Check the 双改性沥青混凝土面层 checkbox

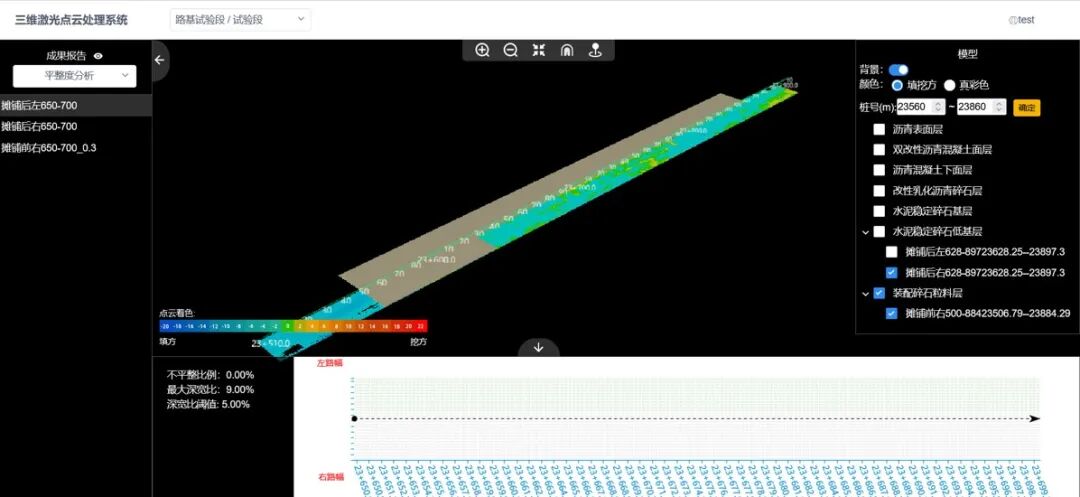879,149
